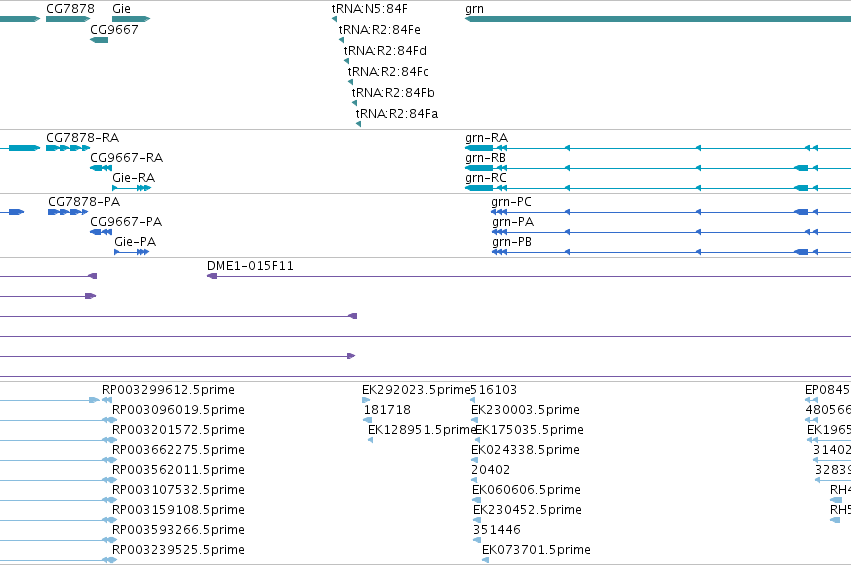This screenshot has height=565, width=851.
Task: Open EST RP003159108.5prime
Action: tap(178, 510)
